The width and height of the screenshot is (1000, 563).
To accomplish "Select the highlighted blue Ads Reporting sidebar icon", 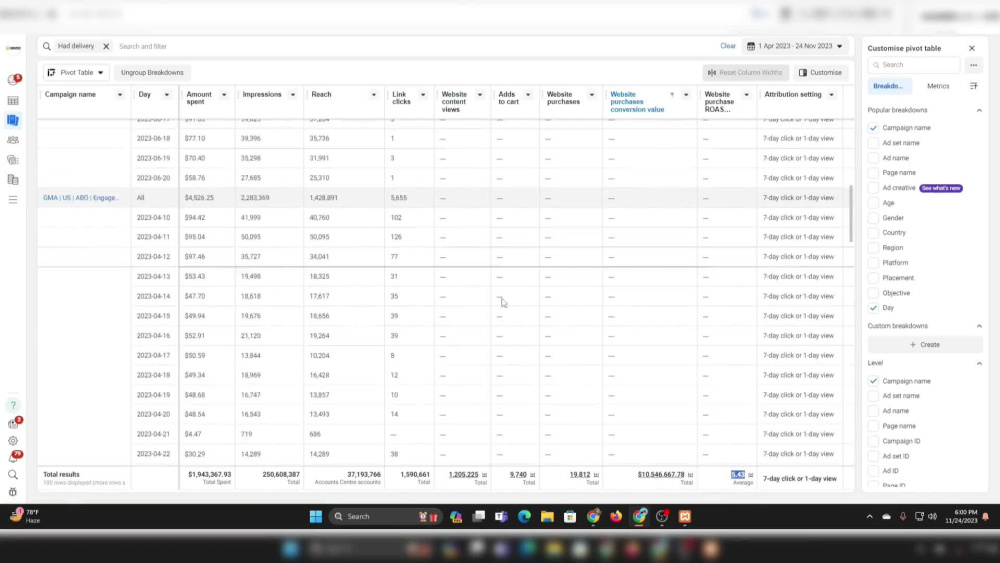I will [x=13, y=120].
